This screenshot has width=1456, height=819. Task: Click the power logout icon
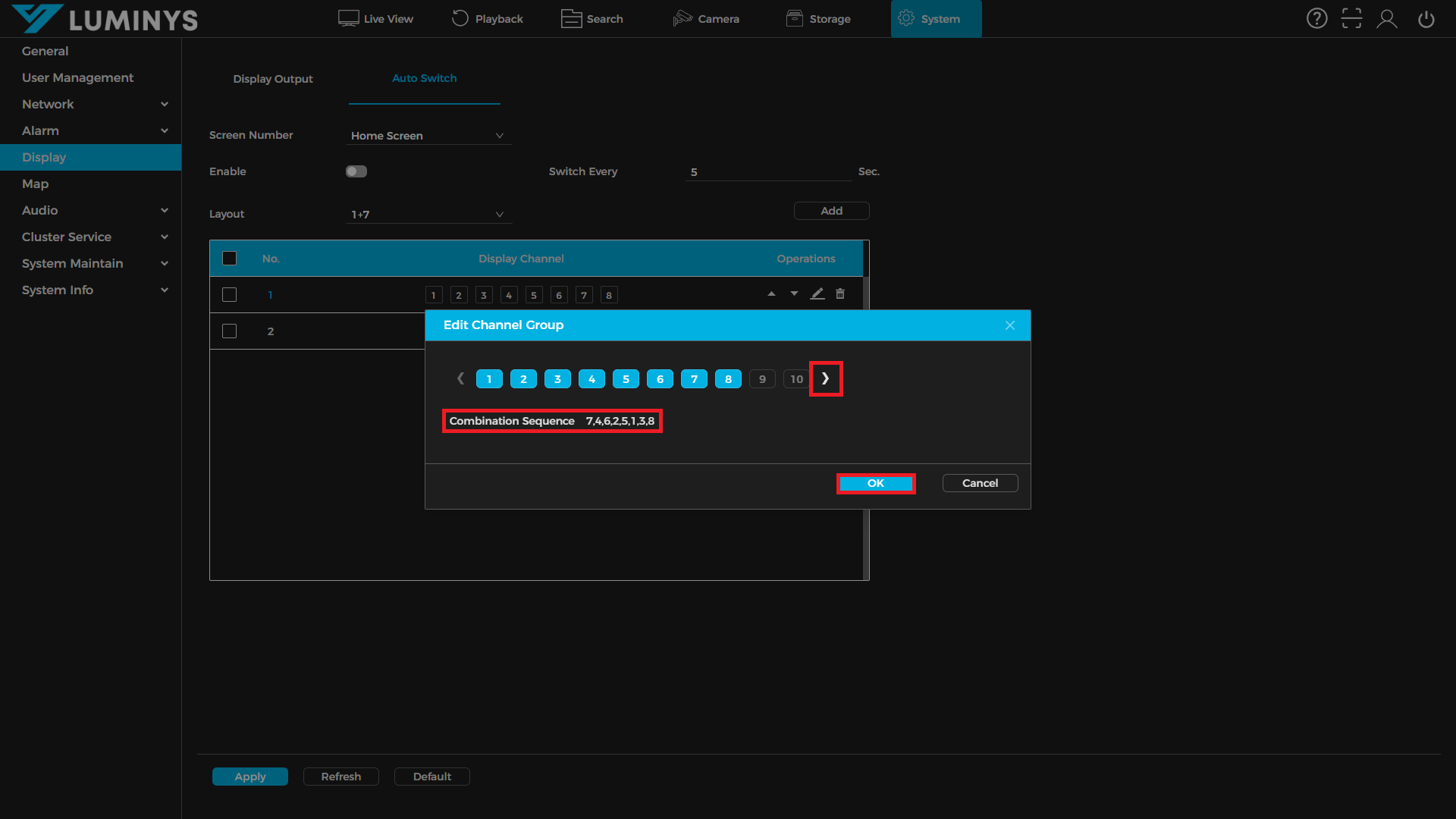pos(1426,18)
